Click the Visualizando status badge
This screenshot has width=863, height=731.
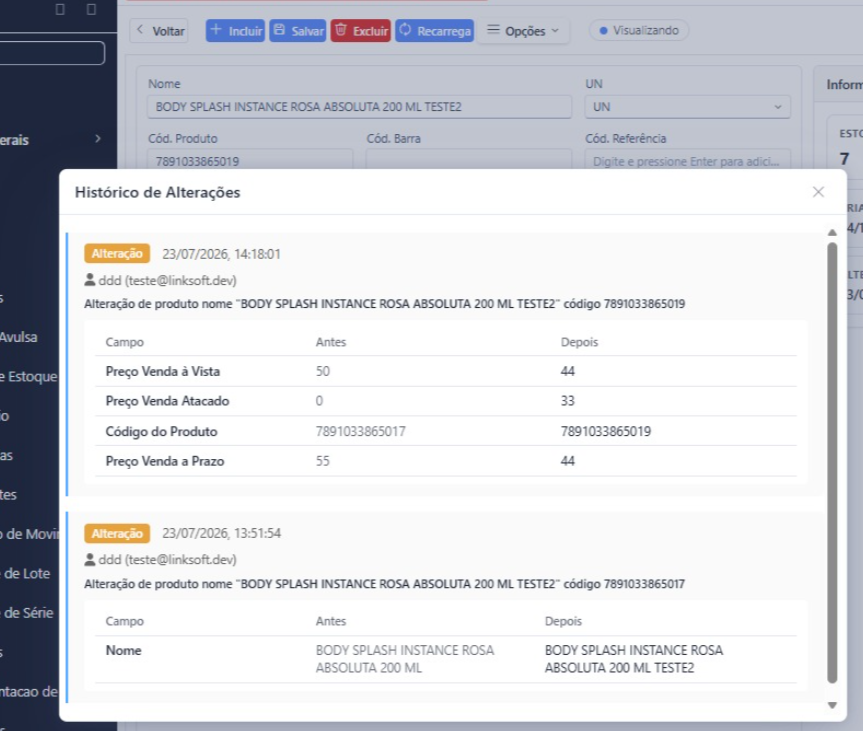pos(638,30)
